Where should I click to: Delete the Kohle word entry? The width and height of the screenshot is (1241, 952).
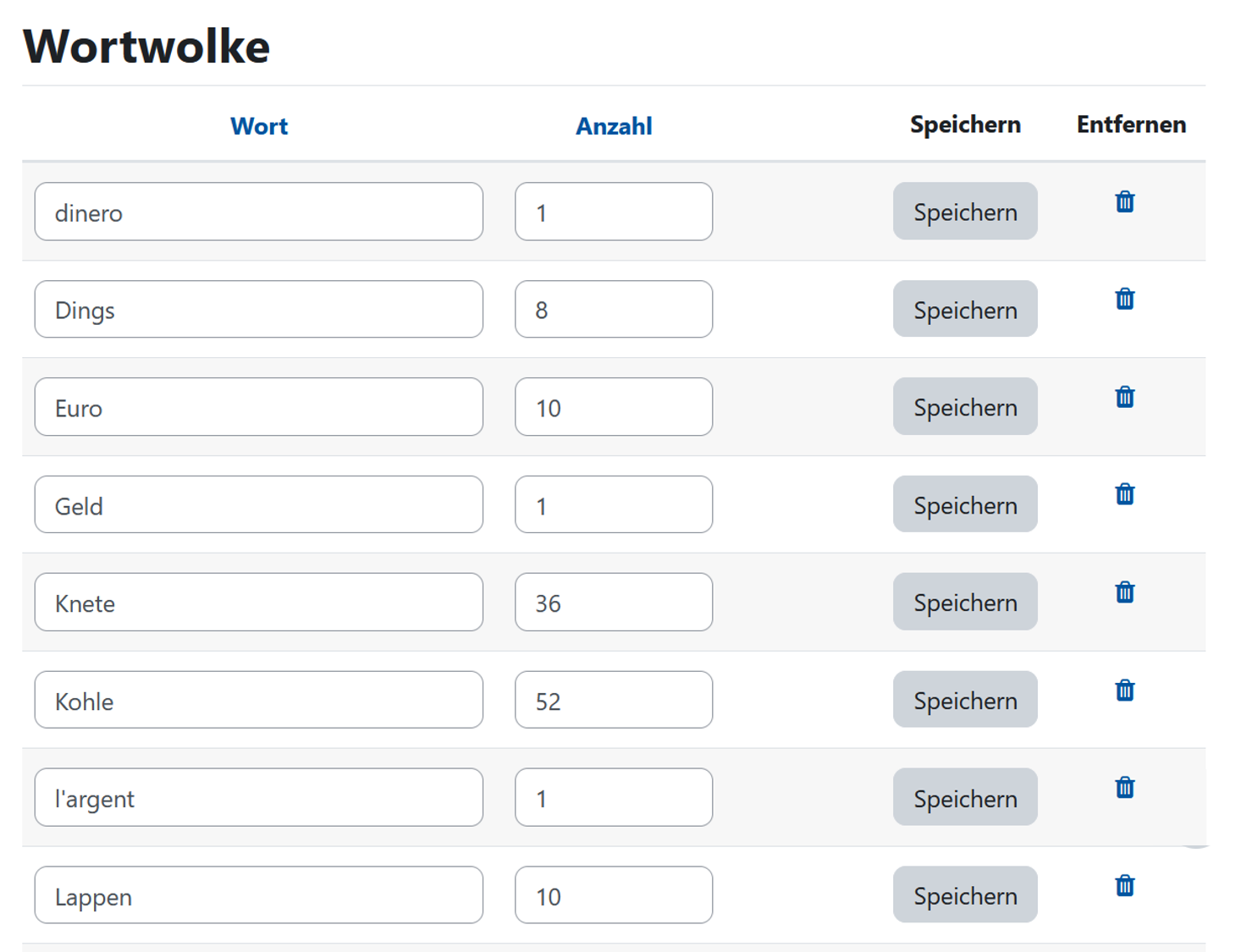pyautogui.click(x=1124, y=691)
